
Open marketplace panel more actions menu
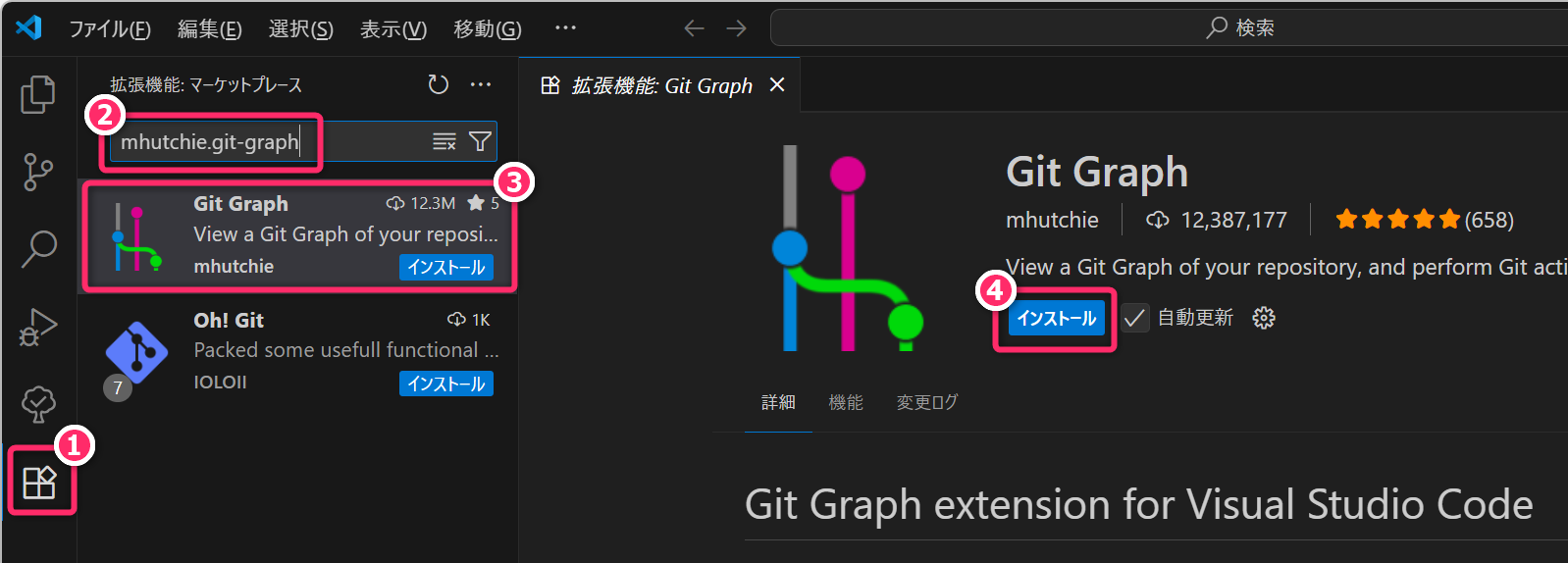pyautogui.click(x=481, y=85)
